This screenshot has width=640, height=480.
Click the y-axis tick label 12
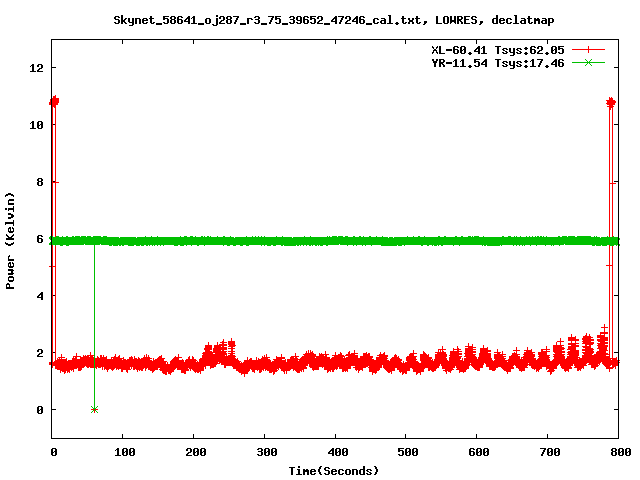pyautogui.click(x=36, y=68)
